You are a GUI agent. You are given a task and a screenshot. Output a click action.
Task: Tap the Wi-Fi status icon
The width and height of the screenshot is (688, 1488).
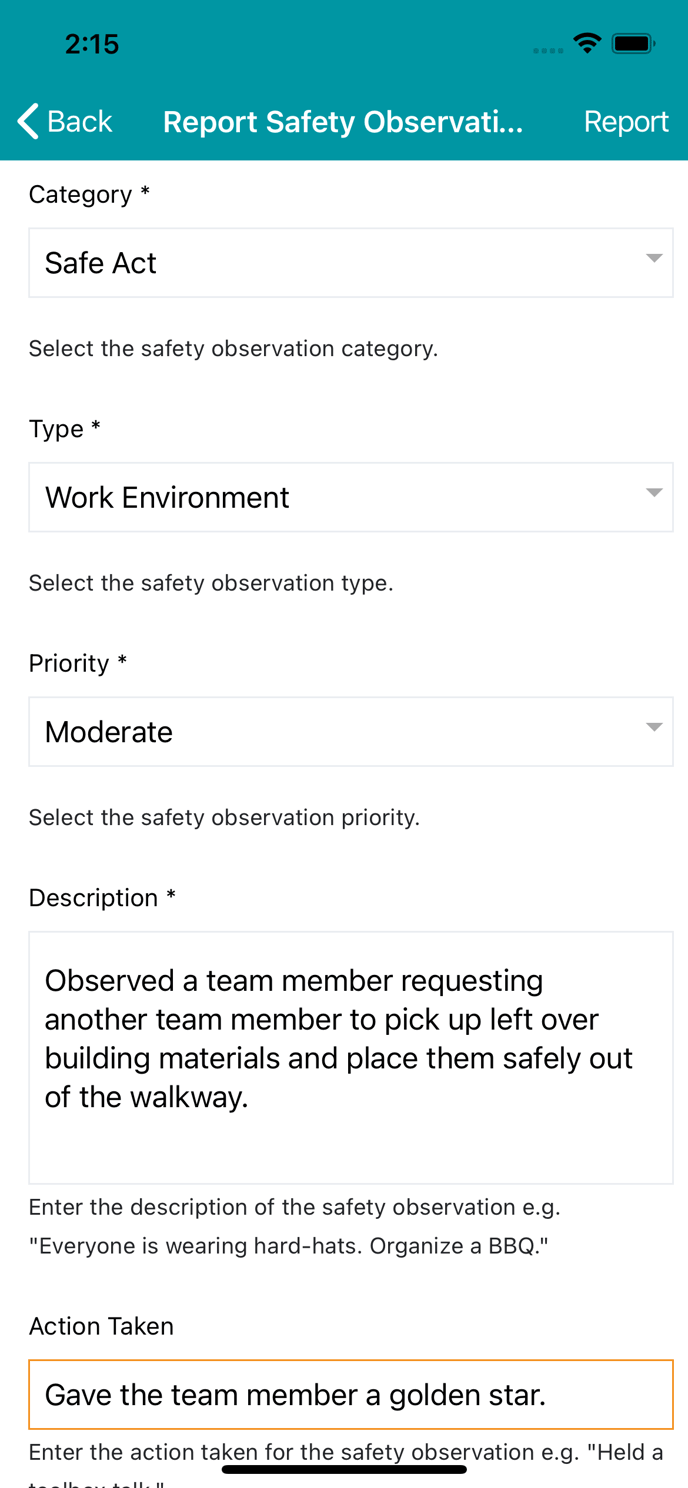tap(587, 43)
